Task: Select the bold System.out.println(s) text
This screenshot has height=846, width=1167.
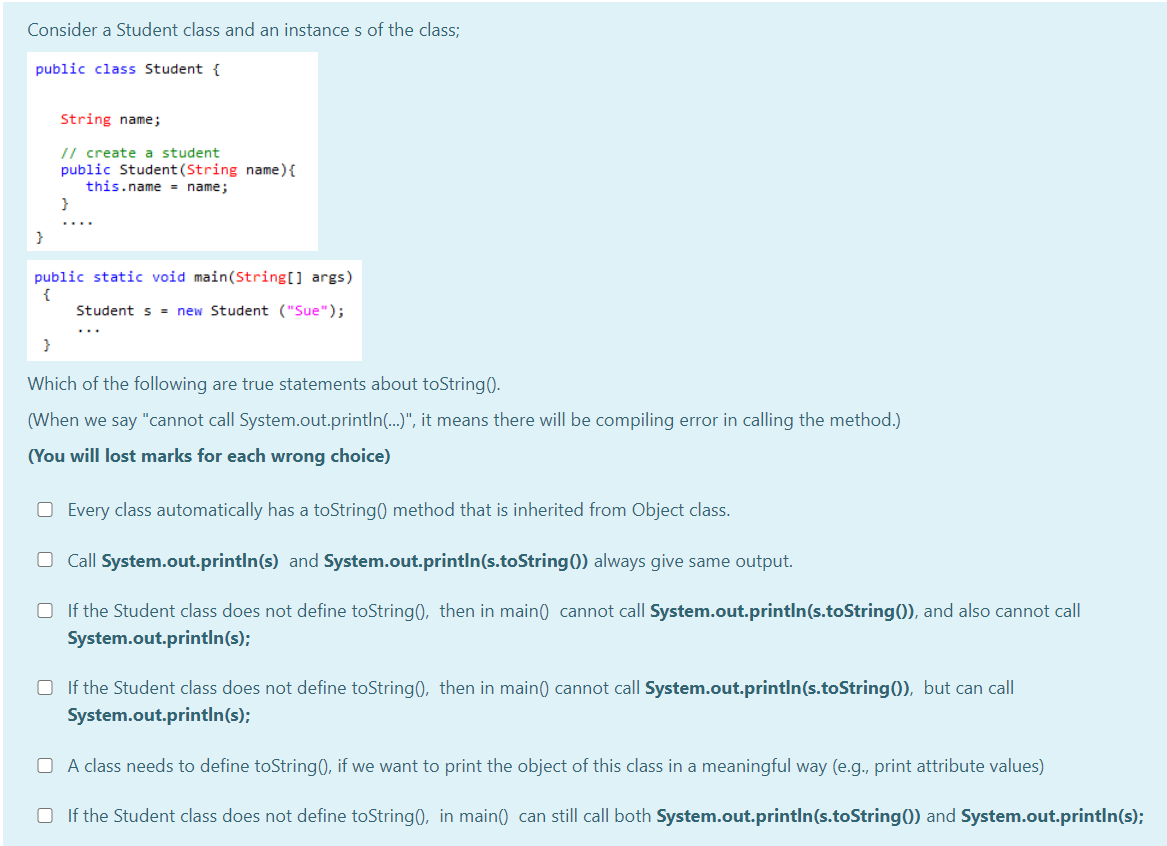Action: coord(189,559)
